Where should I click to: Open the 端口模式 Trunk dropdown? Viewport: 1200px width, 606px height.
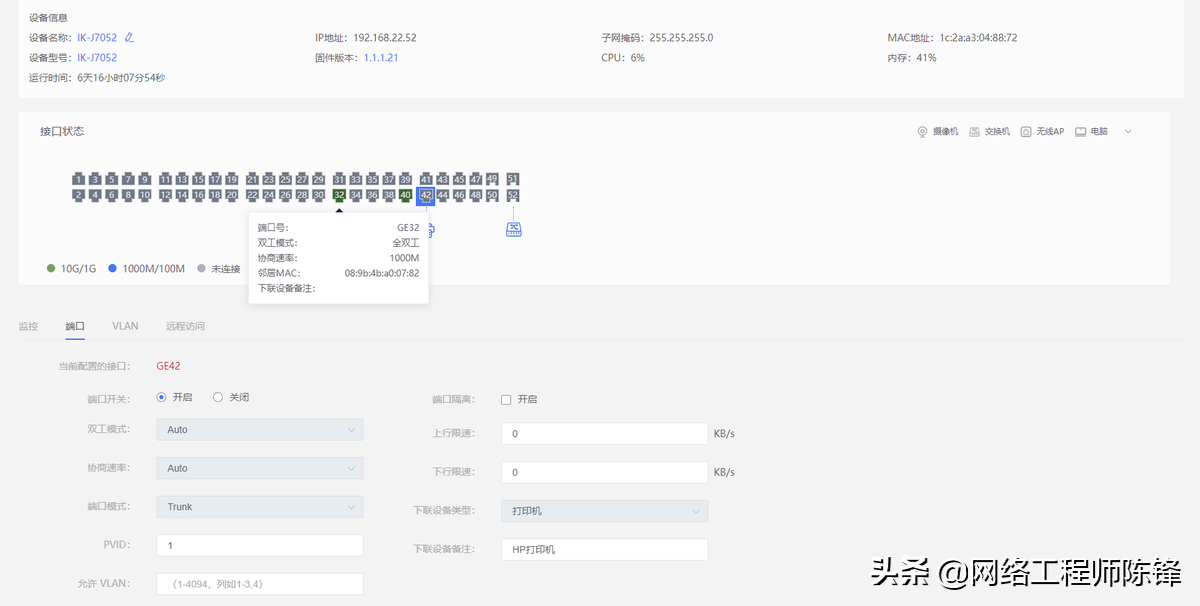[x=259, y=506]
